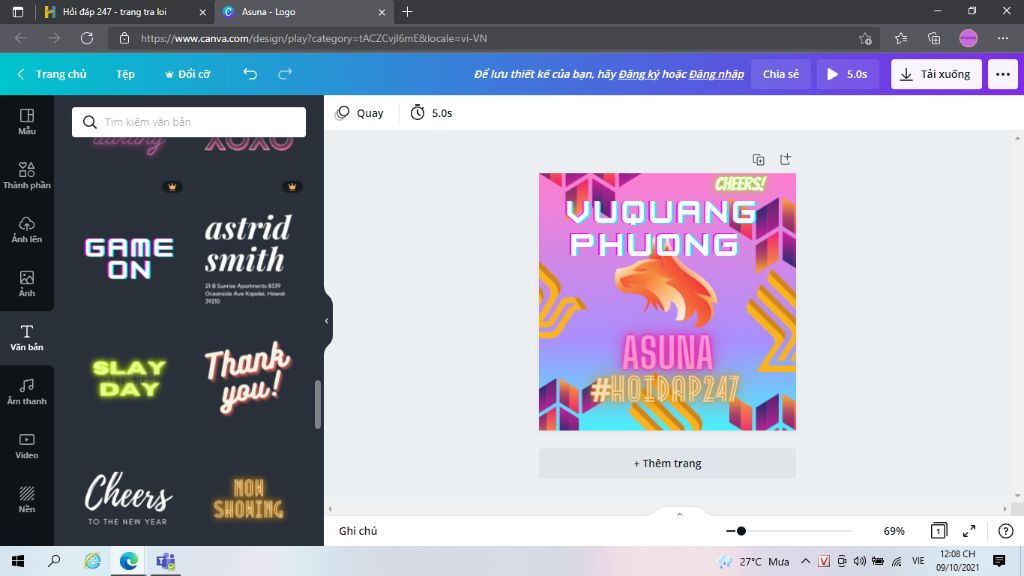Open the Thành phần elements panel
The width and height of the screenshot is (1024, 576).
click(27, 176)
